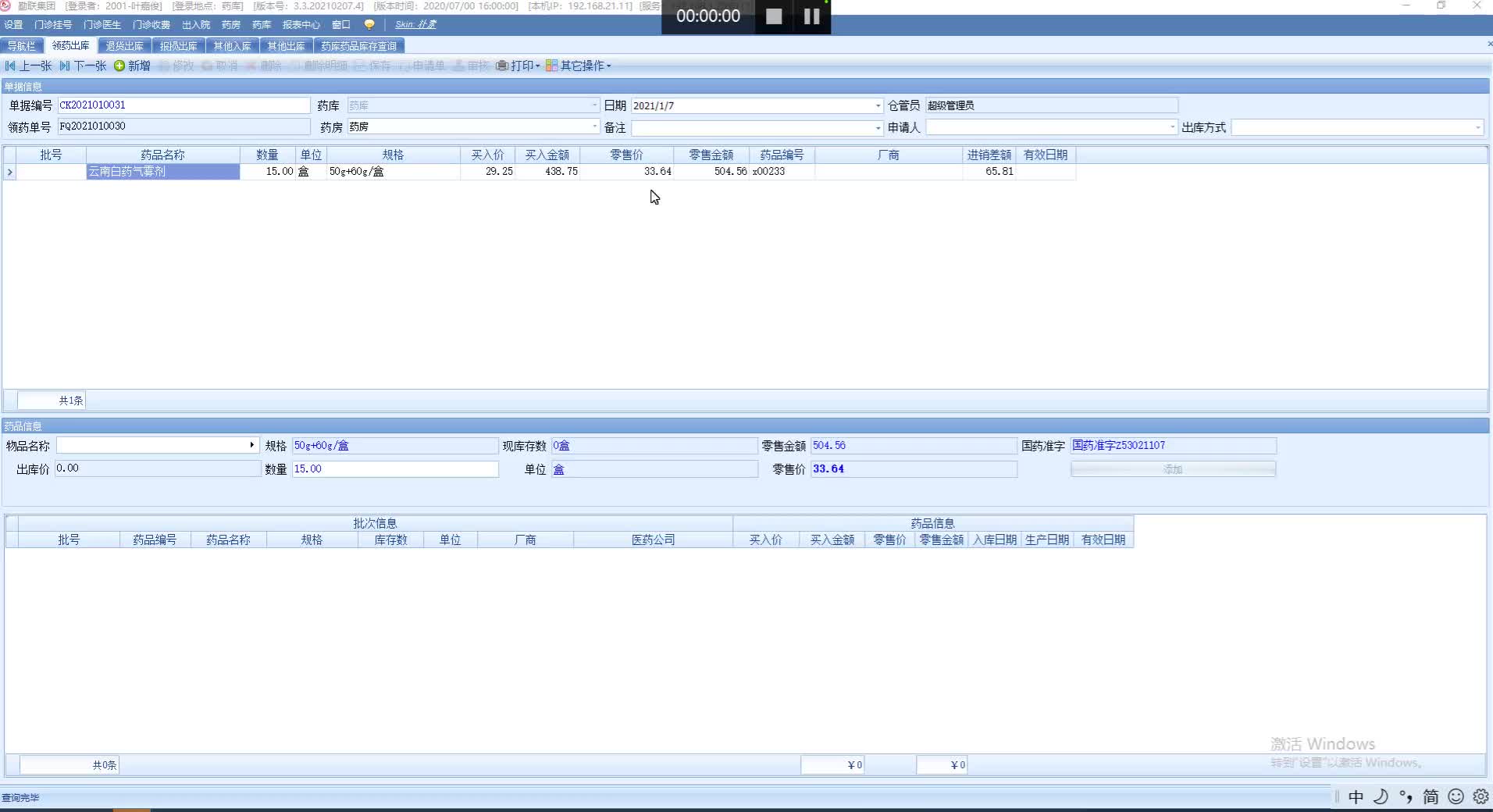This screenshot has width=1493, height=812.
Task: Click the 进销差额 cell 65.81
Action: pyautogui.click(x=989, y=172)
